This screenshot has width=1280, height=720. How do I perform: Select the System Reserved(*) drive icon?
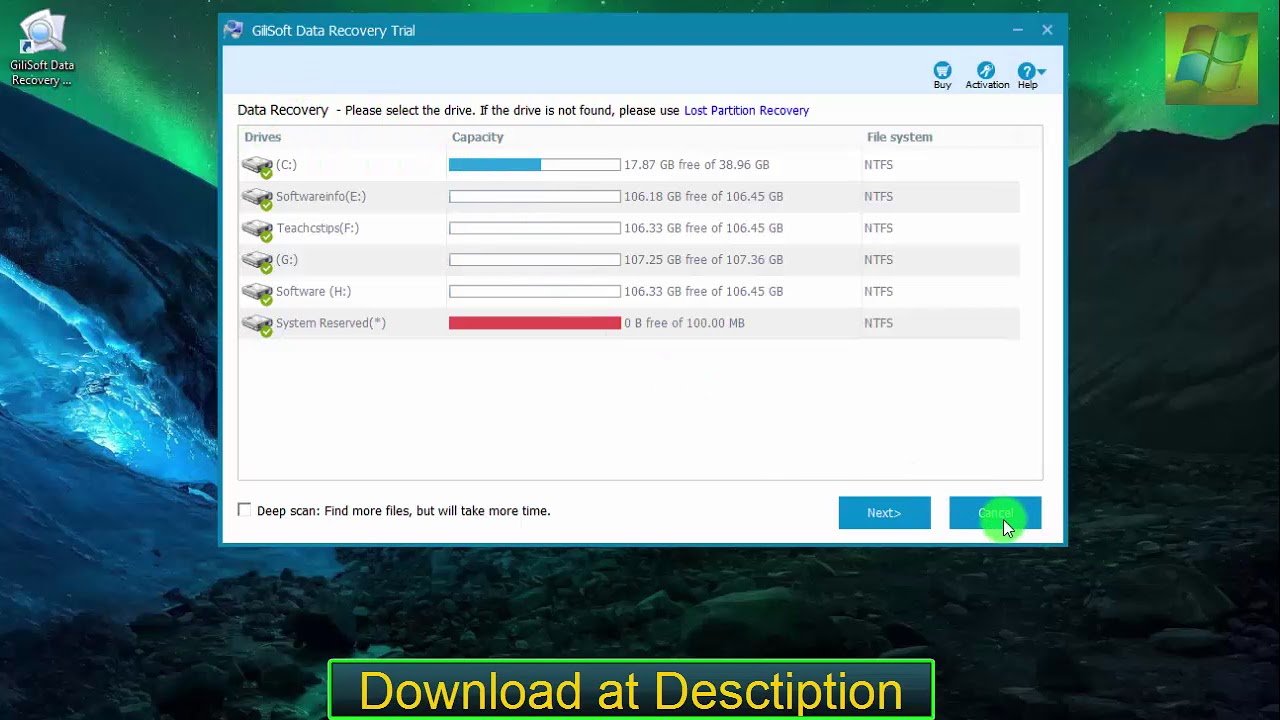pos(257,325)
